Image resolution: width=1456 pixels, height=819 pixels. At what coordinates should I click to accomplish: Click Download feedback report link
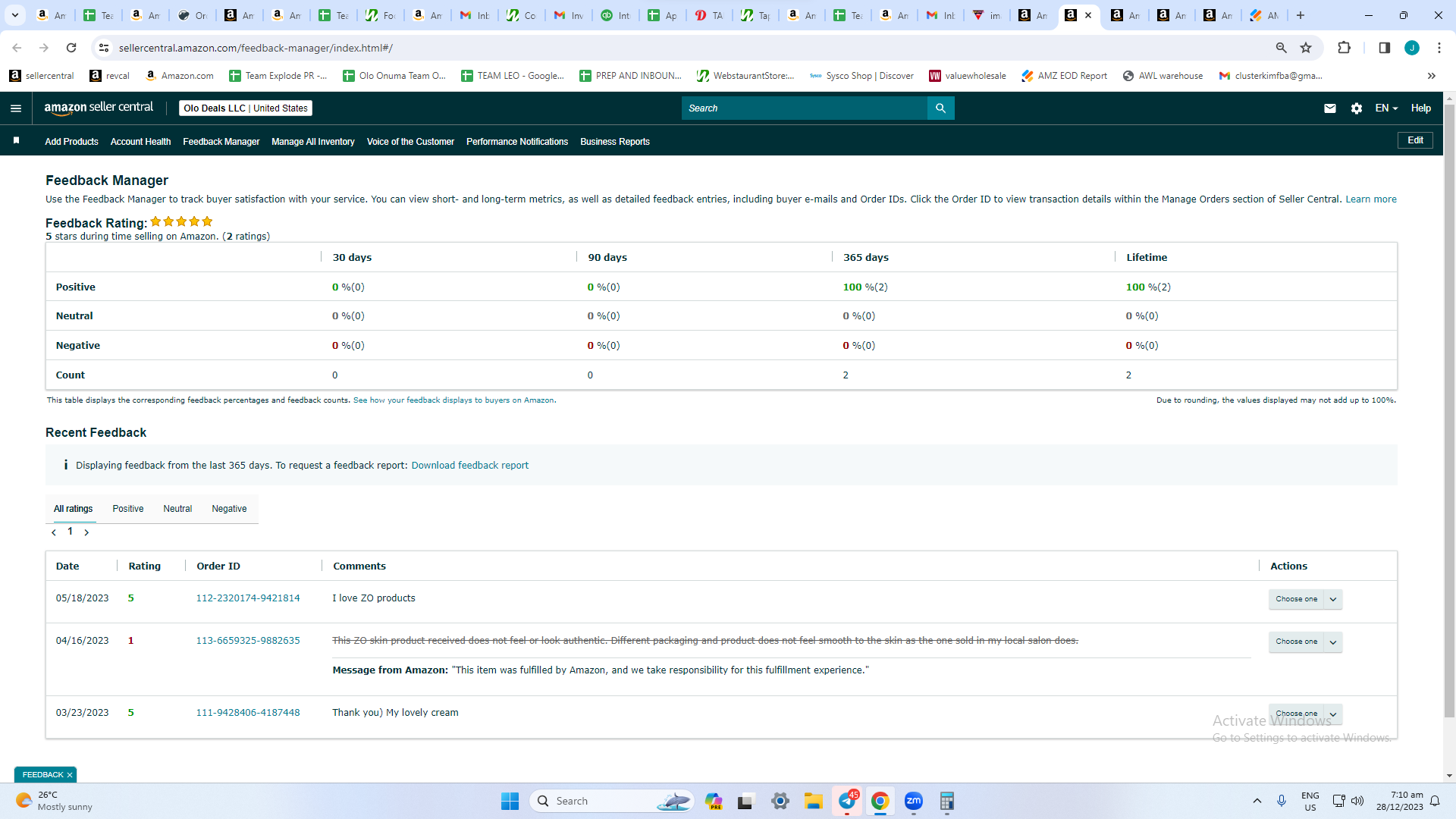point(470,466)
